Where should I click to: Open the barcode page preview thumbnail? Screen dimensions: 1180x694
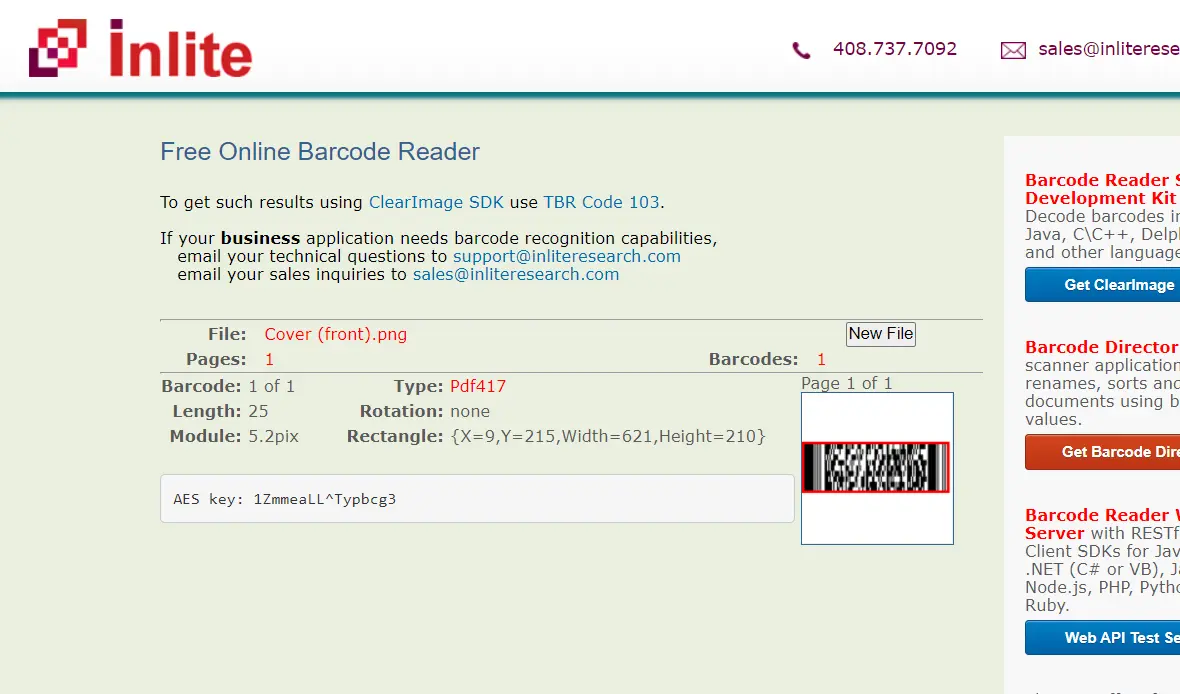877,468
